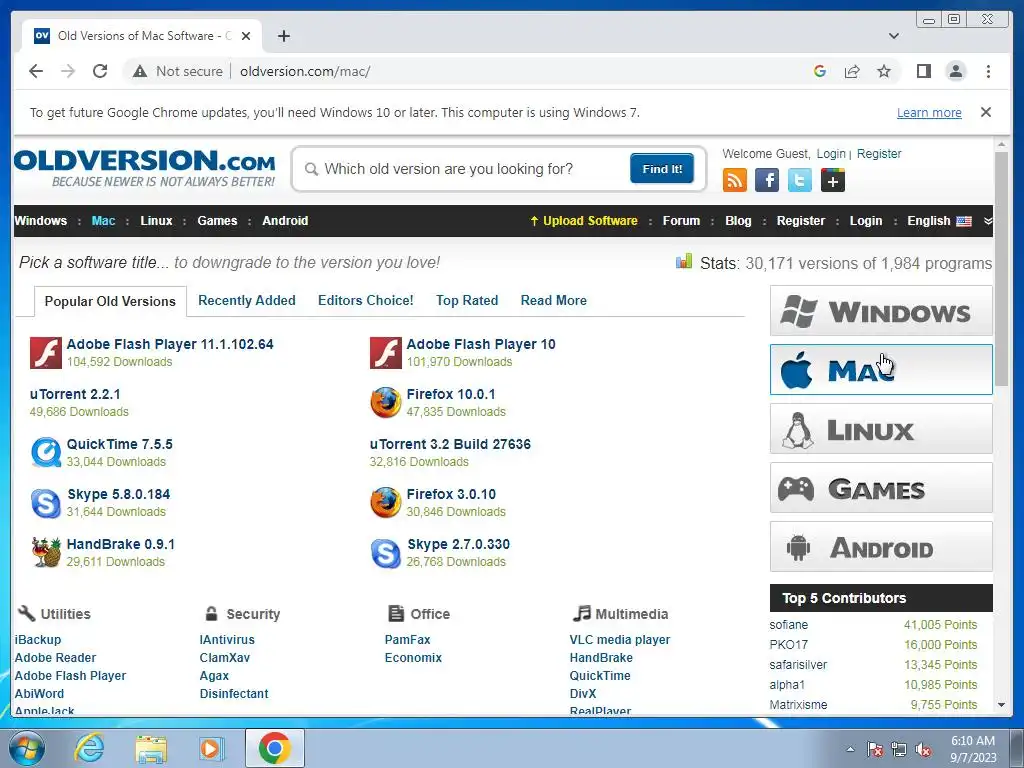Select Linux in the black nav bar
The height and width of the screenshot is (768, 1024).
pyautogui.click(x=156, y=221)
